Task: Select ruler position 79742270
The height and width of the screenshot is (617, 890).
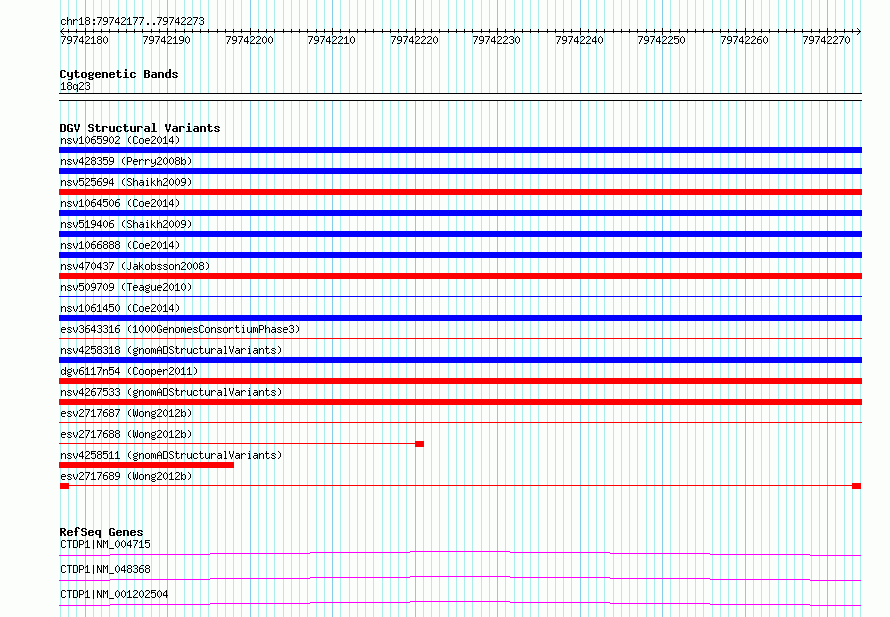Action: tap(826, 40)
